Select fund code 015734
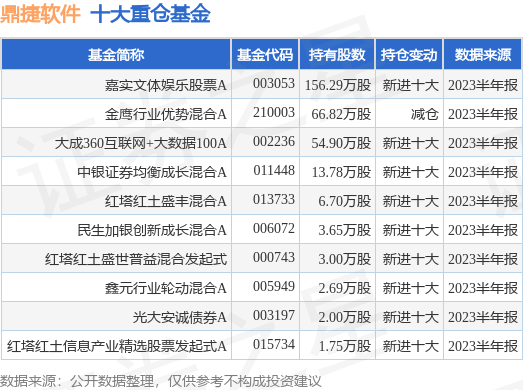This screenshot has height=390, width=523. tap(274, 344)
